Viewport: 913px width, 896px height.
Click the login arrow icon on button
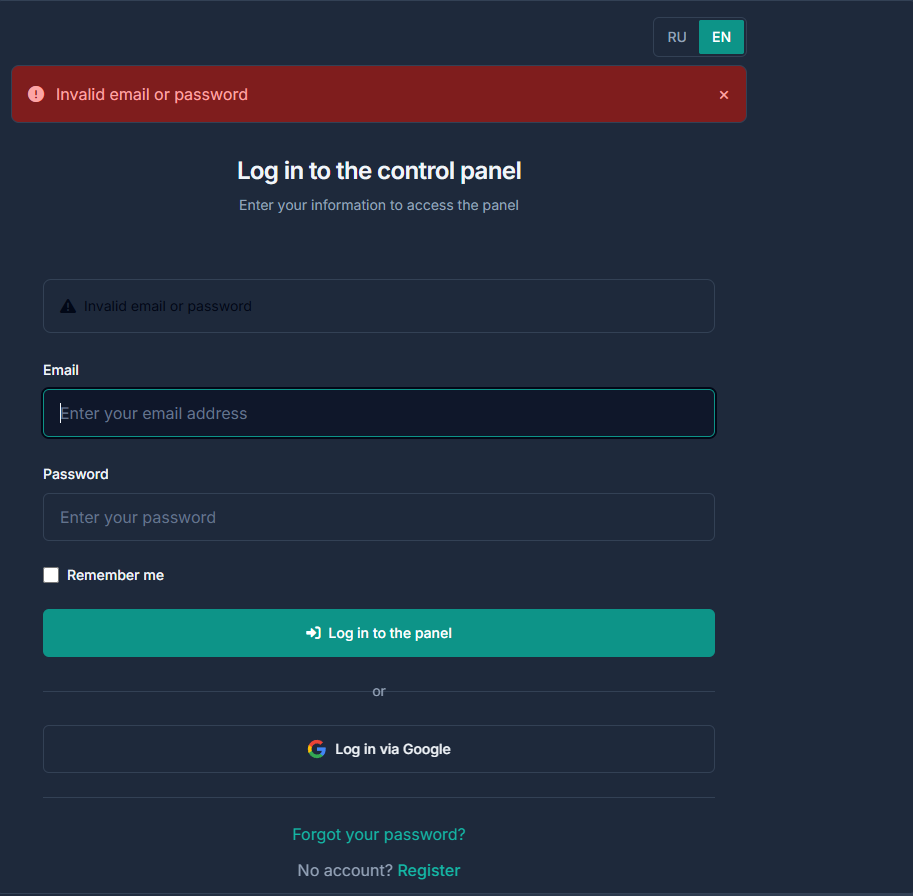(313, 633)
